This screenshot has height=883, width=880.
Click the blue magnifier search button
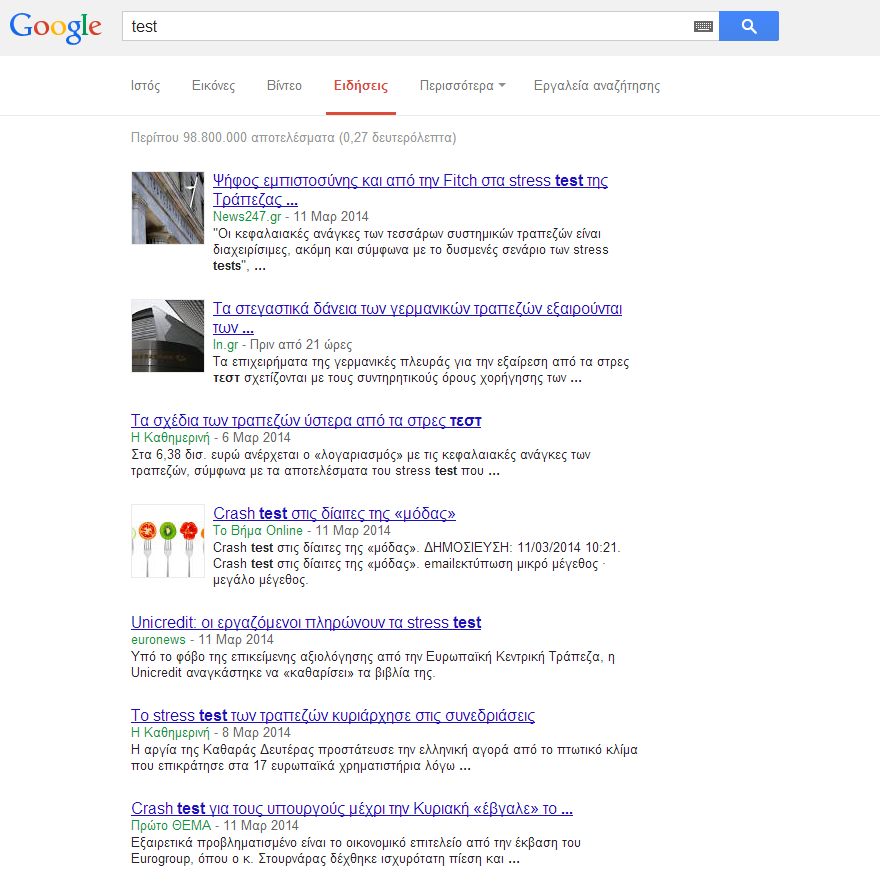tap(749, 26)
